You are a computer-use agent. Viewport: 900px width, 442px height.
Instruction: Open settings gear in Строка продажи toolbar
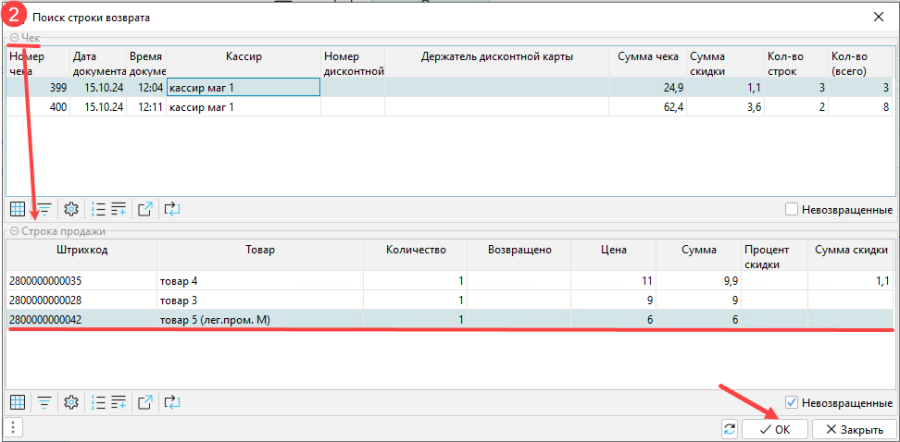pos(71,402)
